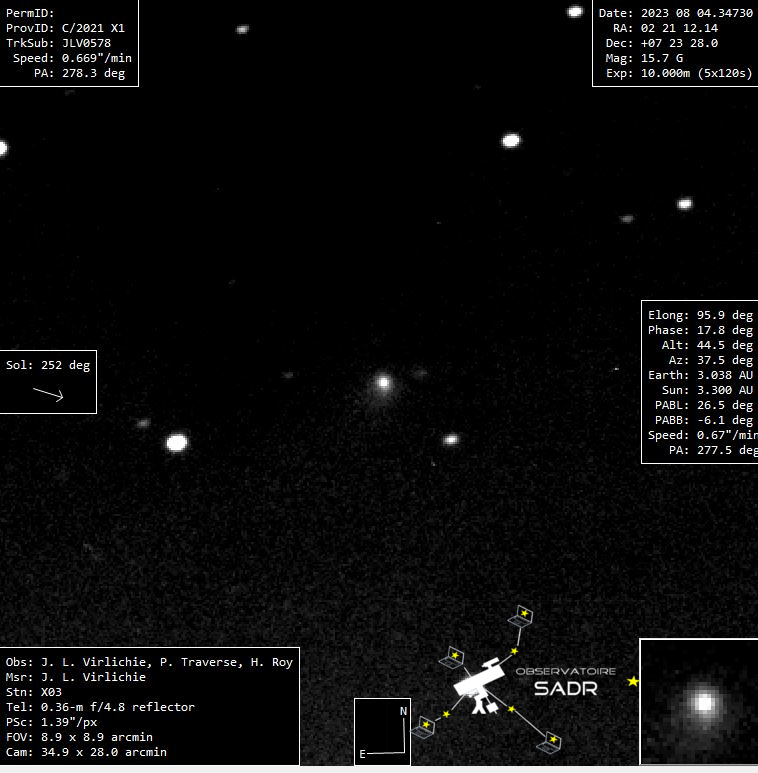Click the telescope in the SADR logo
The image size is (758, 773).
click(481, 685)
